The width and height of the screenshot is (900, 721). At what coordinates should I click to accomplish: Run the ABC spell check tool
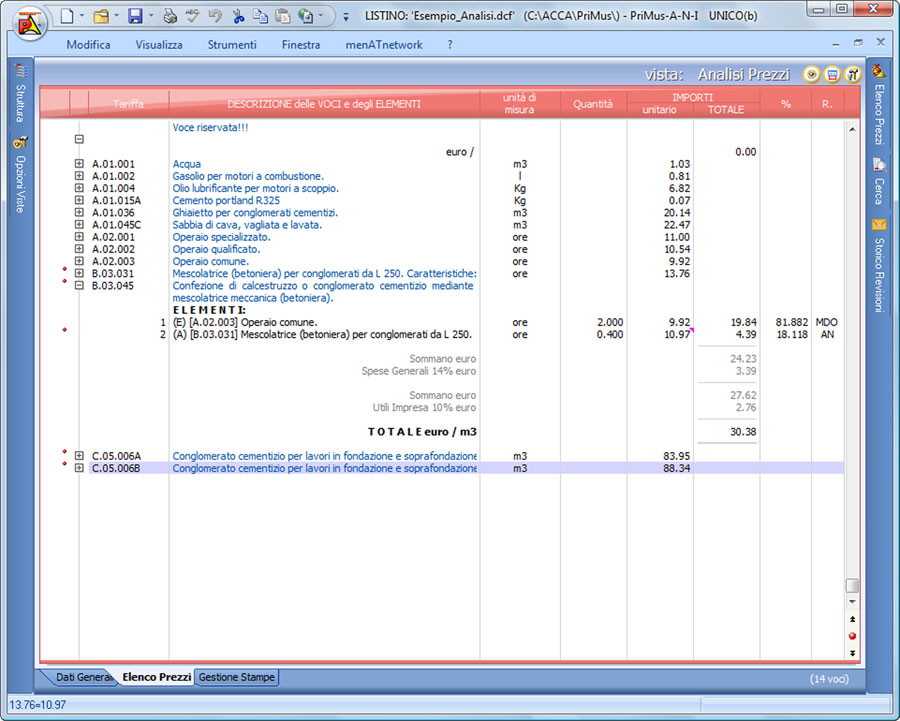(x=193, y=16)
